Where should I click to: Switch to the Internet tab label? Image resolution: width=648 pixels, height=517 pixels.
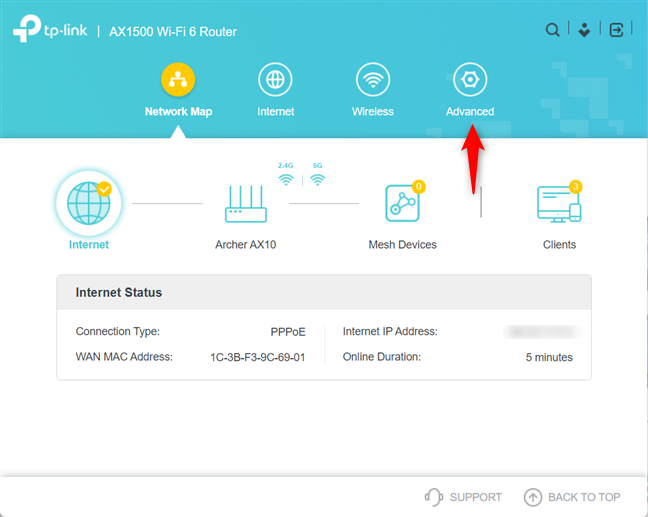pyautogui.click(x=276, y=112)
